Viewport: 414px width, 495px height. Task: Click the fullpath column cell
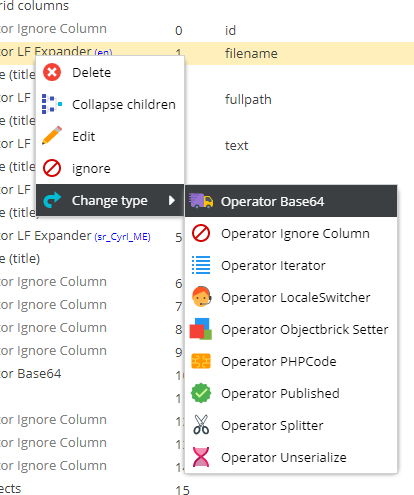coord(248,99)
